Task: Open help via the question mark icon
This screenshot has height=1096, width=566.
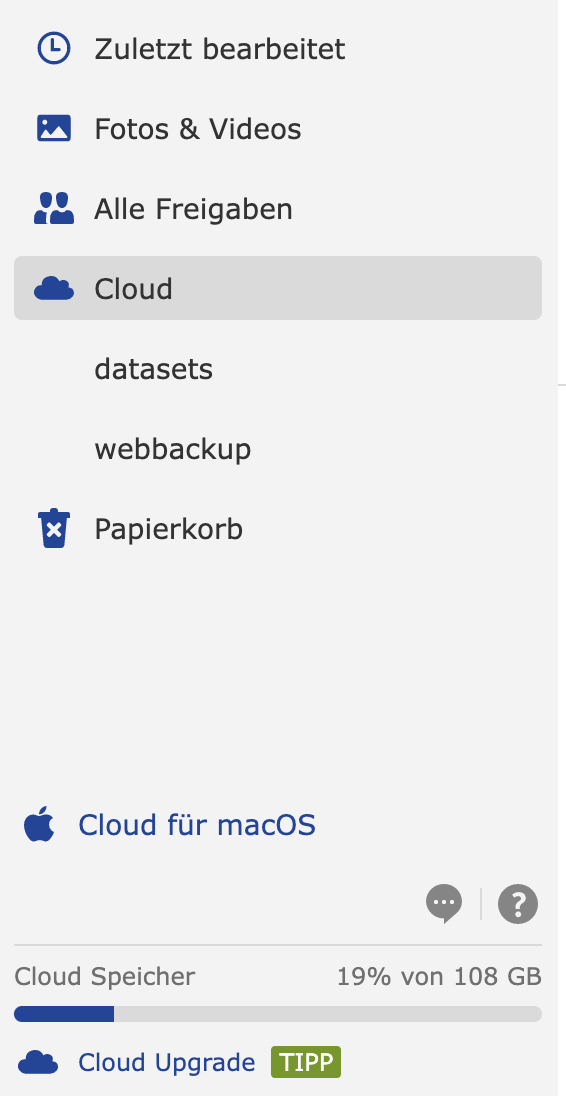Action: point(518,904)
